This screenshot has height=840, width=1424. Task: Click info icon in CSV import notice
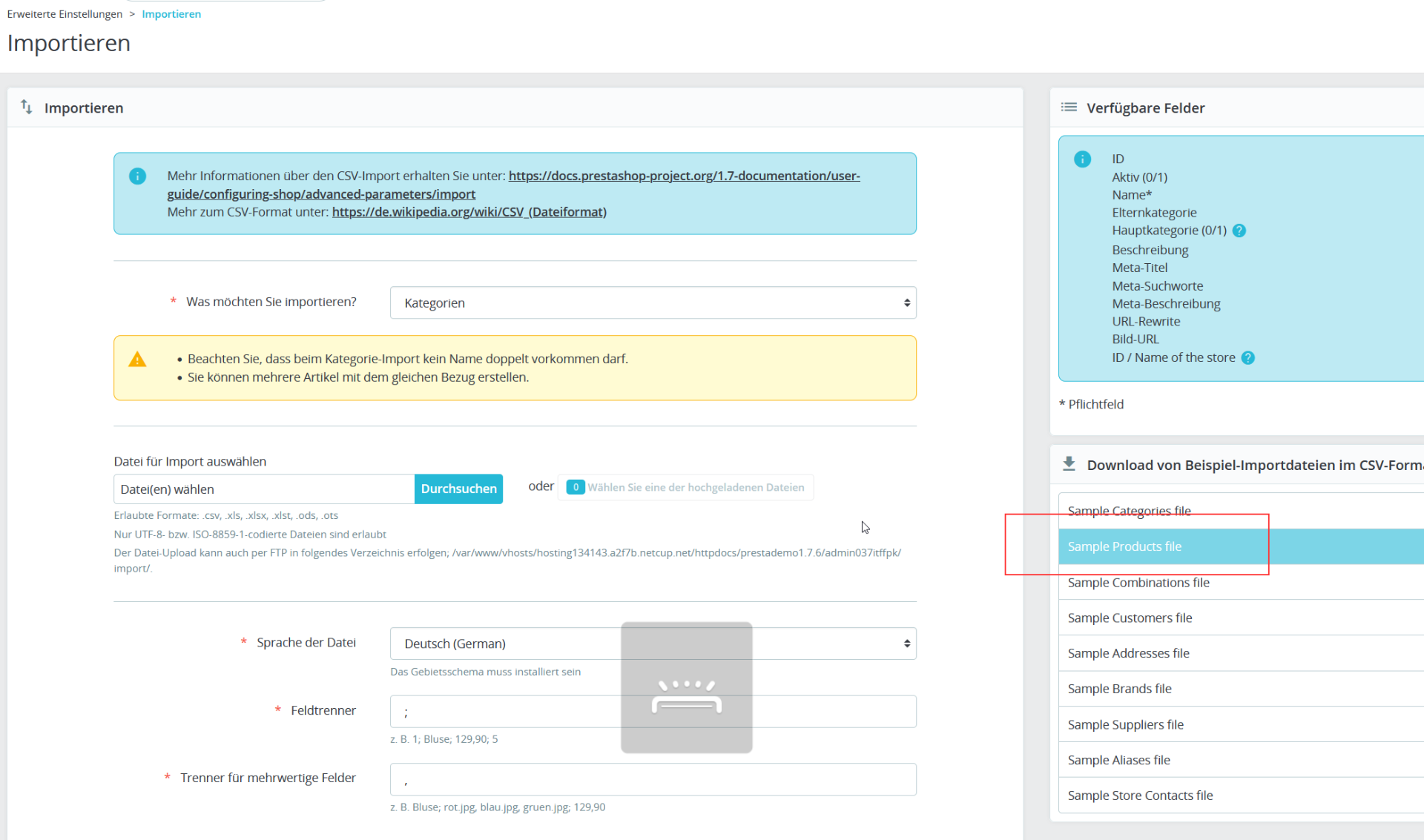(x=137, y=176)
